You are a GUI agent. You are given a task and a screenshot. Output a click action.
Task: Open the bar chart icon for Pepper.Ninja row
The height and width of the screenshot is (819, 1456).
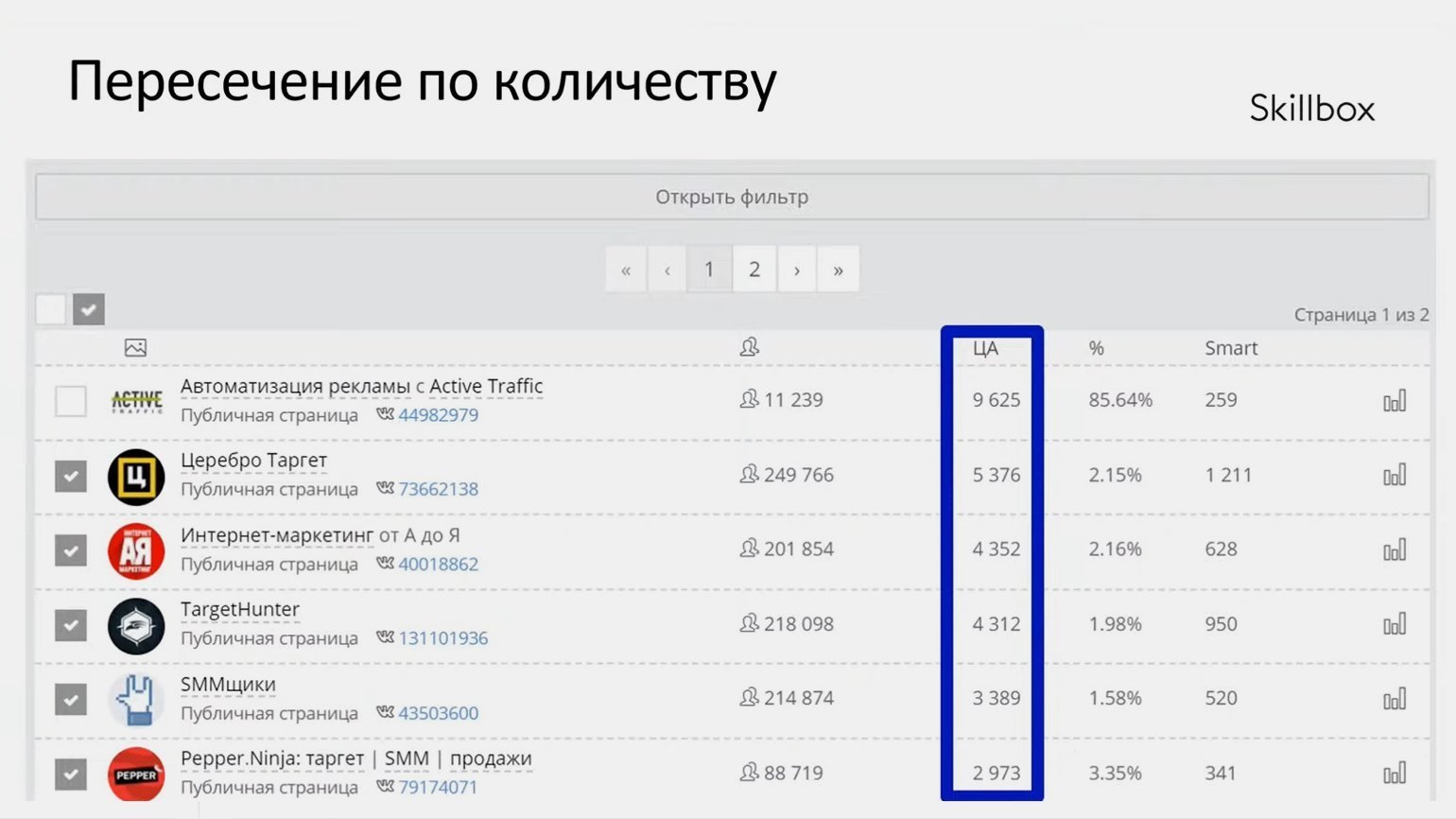(1395, 774)
